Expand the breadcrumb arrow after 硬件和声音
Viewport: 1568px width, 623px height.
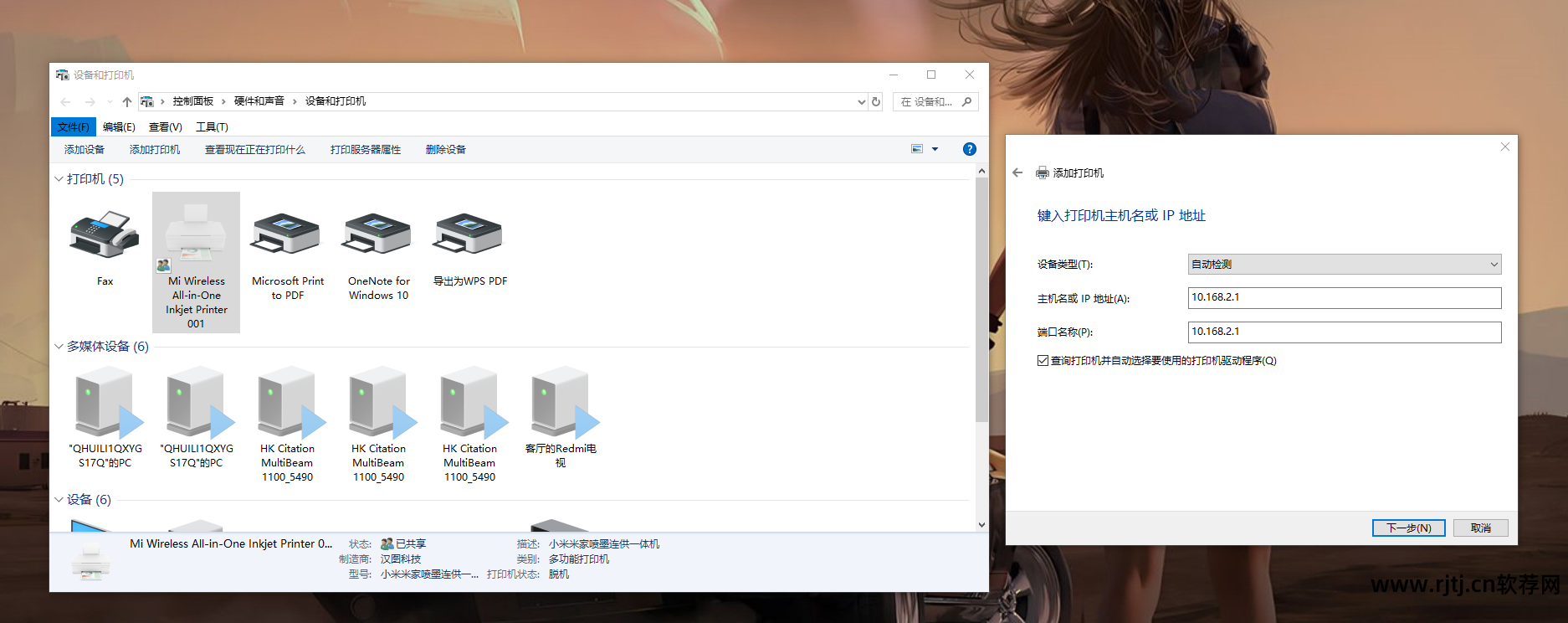(295, 101)
